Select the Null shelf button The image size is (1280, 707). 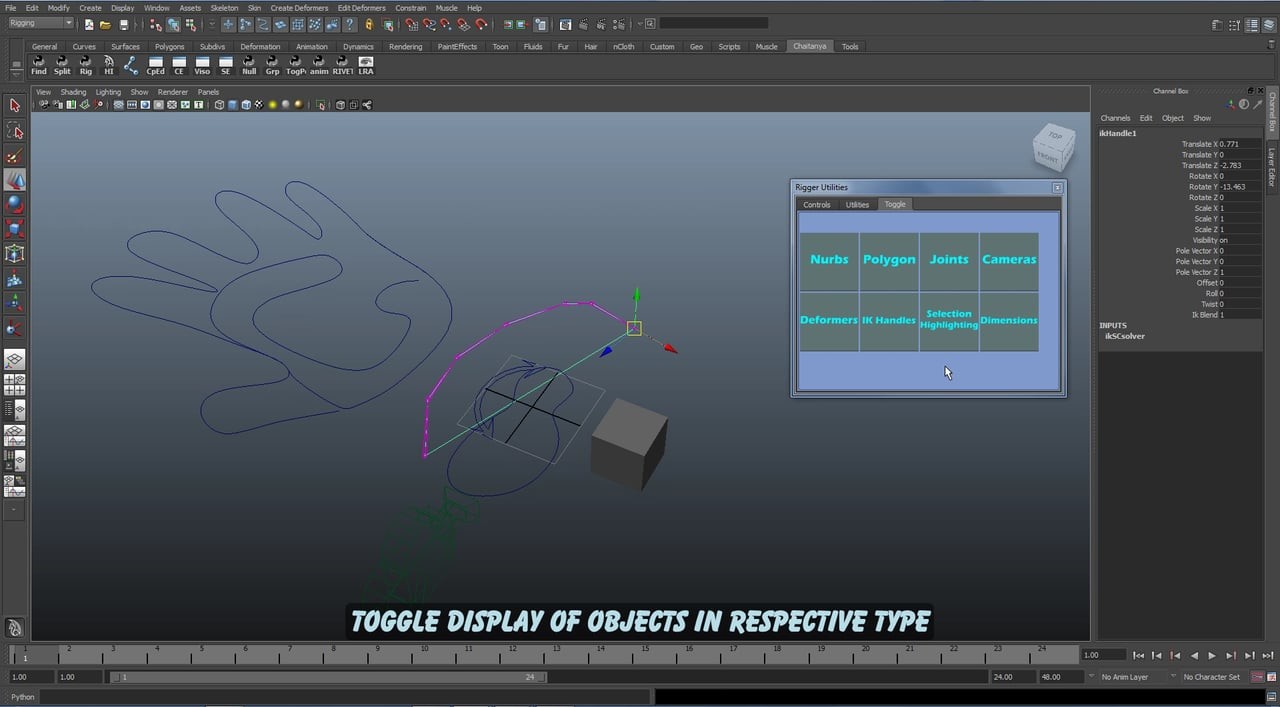(x=249, y=68)
